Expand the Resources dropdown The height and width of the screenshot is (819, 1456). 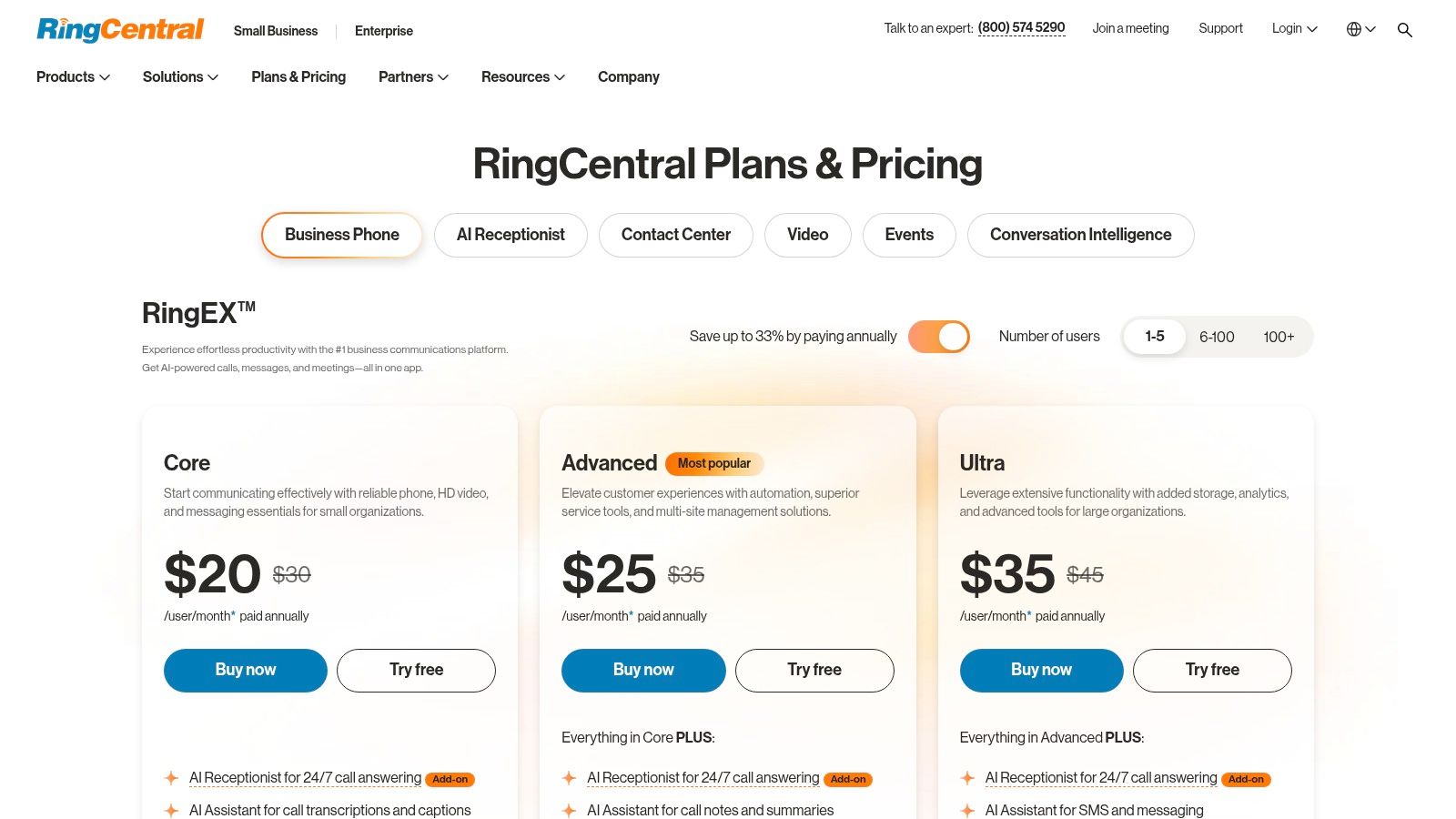[x=521, y=77]
